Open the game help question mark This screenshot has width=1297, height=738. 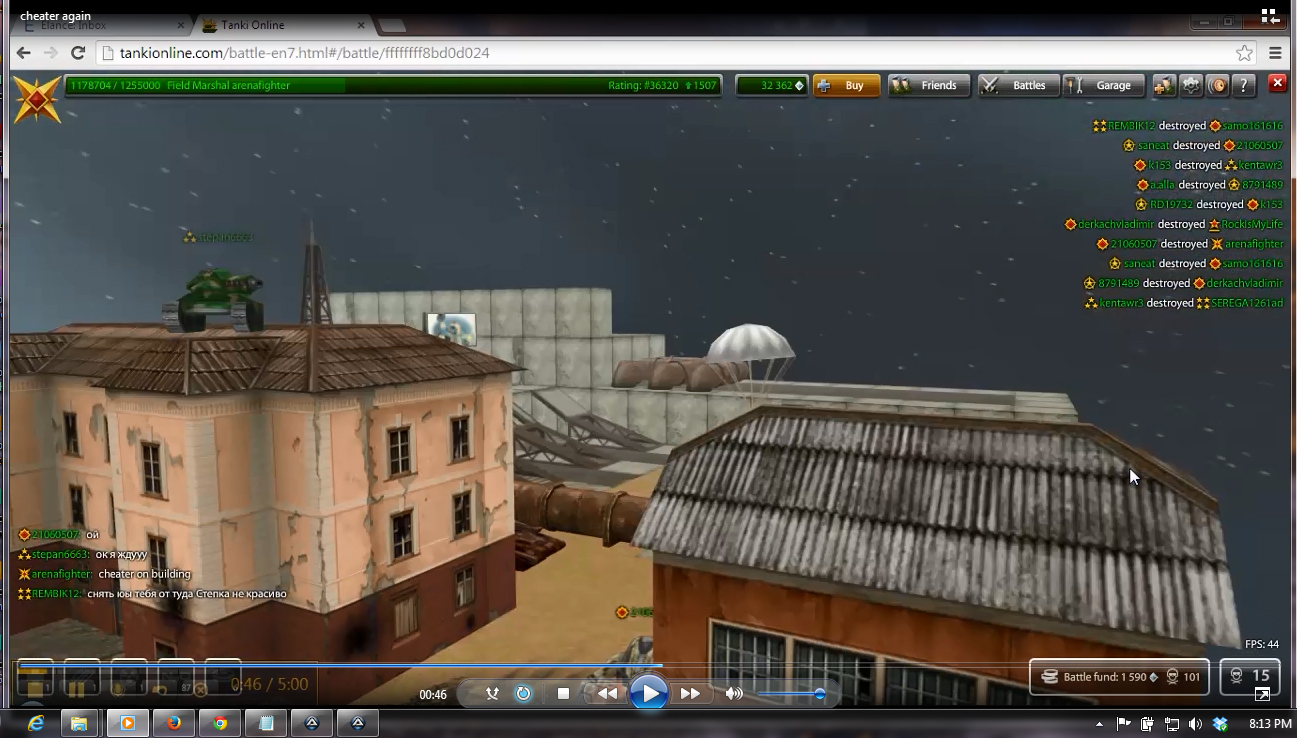(1243, 86)
